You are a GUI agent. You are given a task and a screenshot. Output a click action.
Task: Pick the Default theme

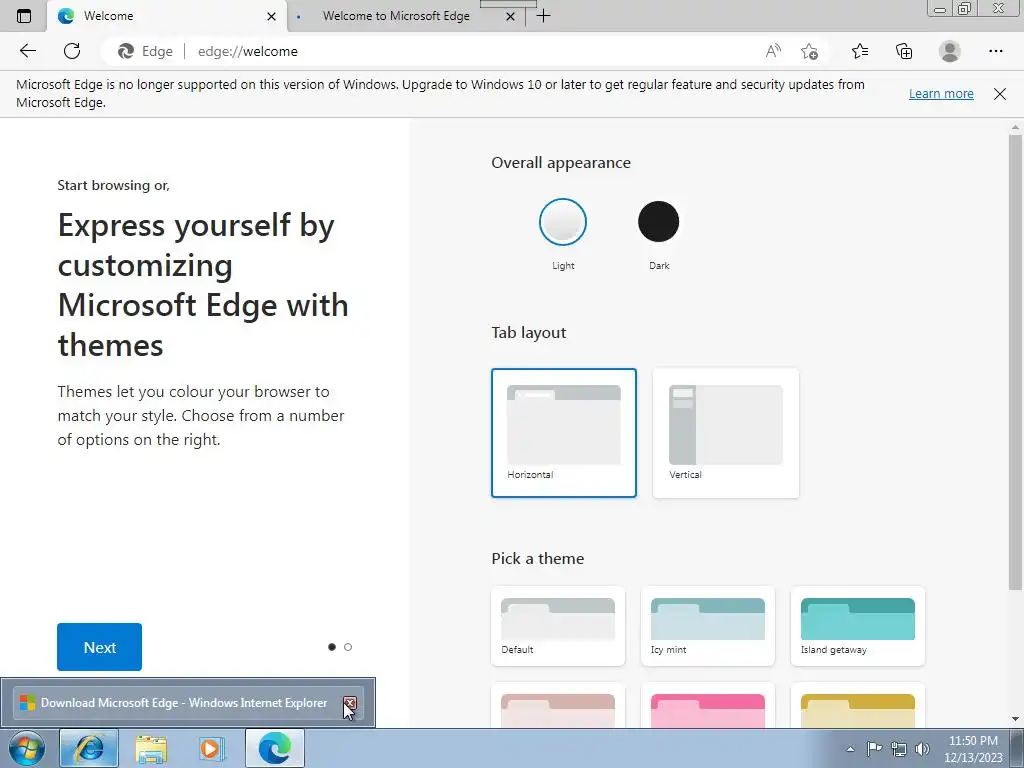tap(558, 626)
